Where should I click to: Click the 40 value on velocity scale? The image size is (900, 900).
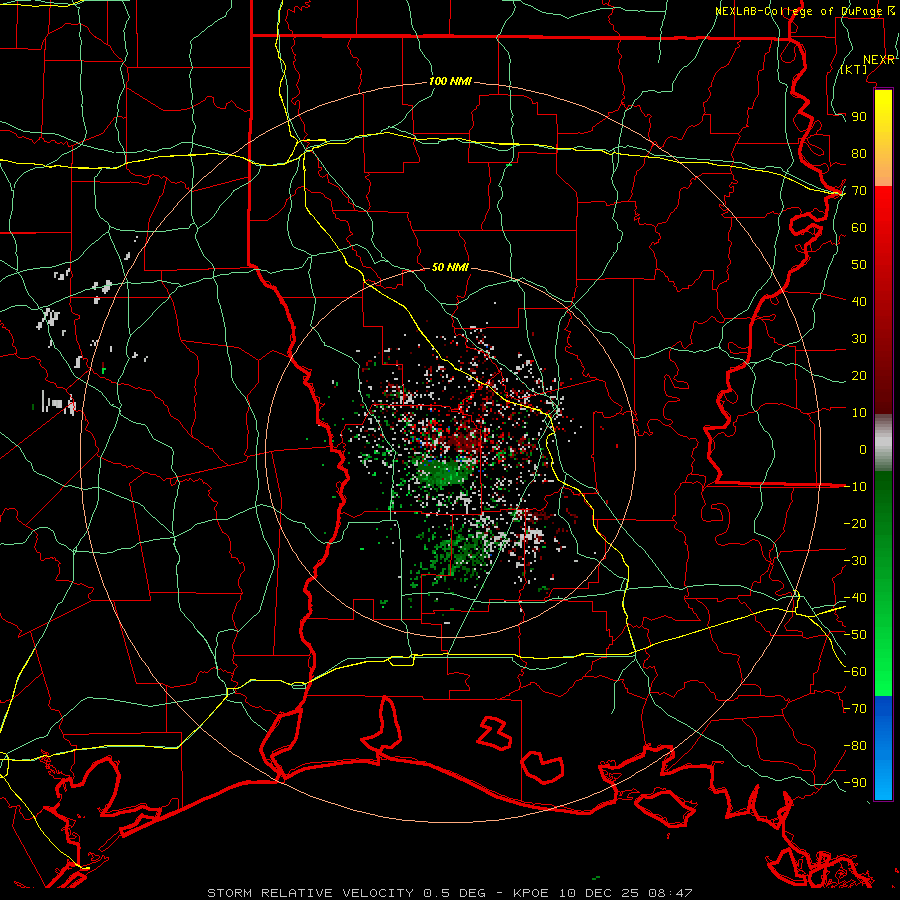coord(859,302)
